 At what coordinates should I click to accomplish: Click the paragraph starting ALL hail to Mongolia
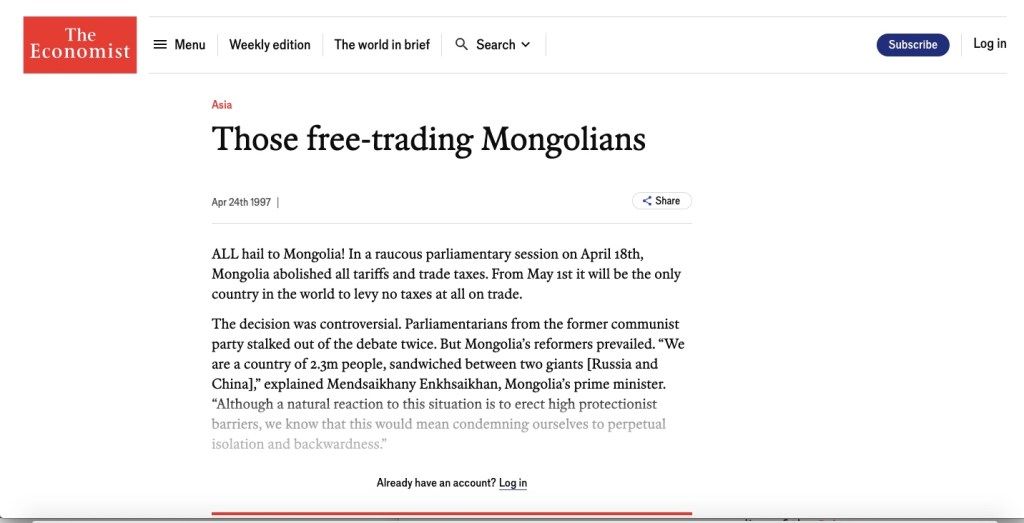click(446, 274)
